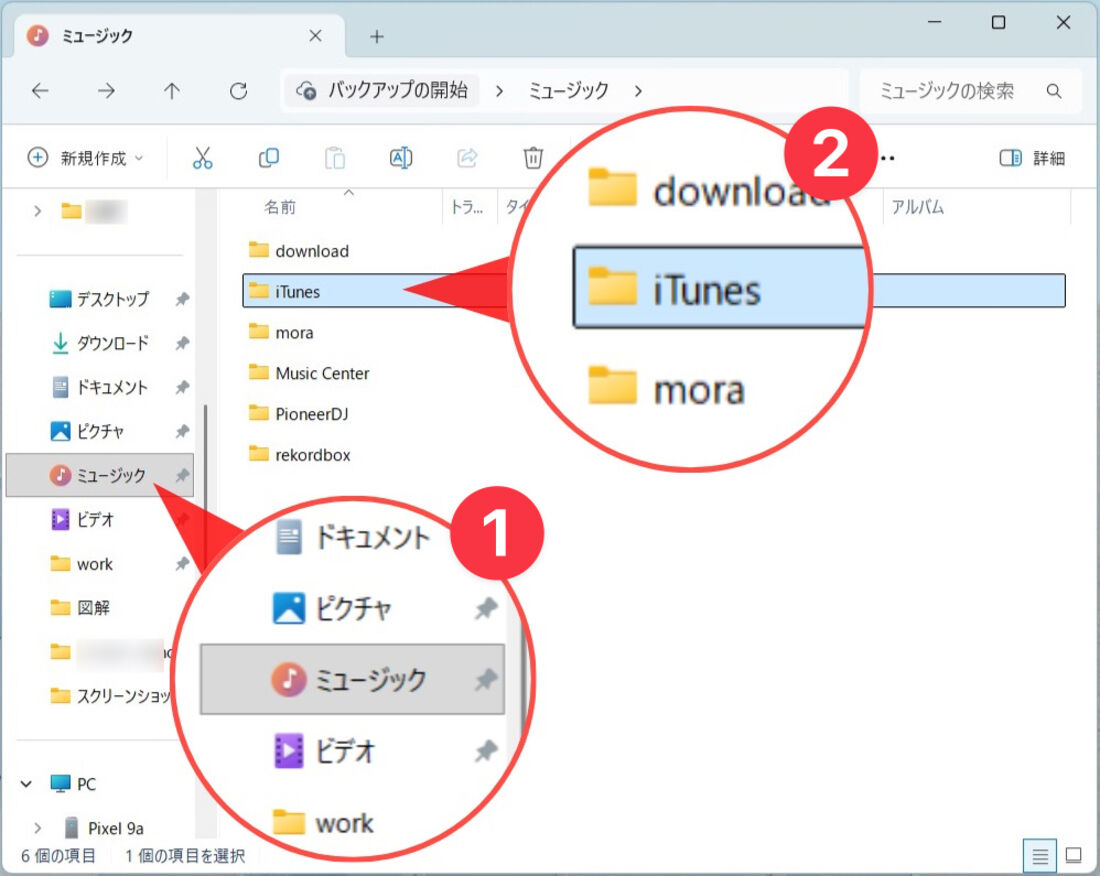Screen dimensions: 1100x876
Task: Select Pixel 9a in the sidebar
Action: tap(103, 828)
